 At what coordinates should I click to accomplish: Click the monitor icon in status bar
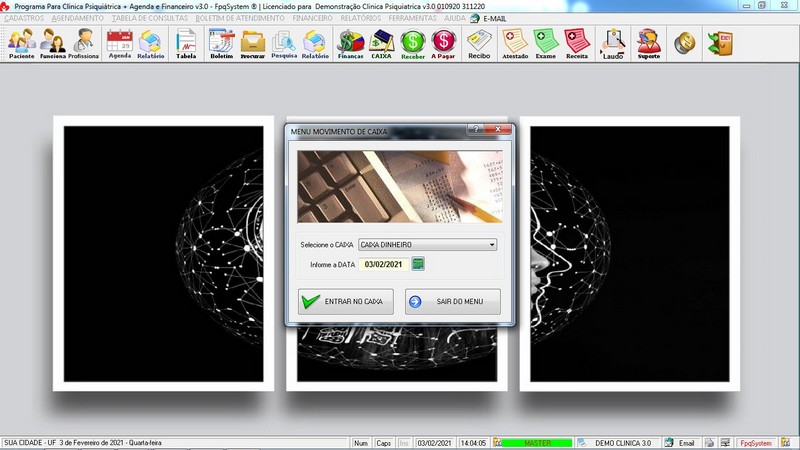pyautogui.click(x=725, y=443)
